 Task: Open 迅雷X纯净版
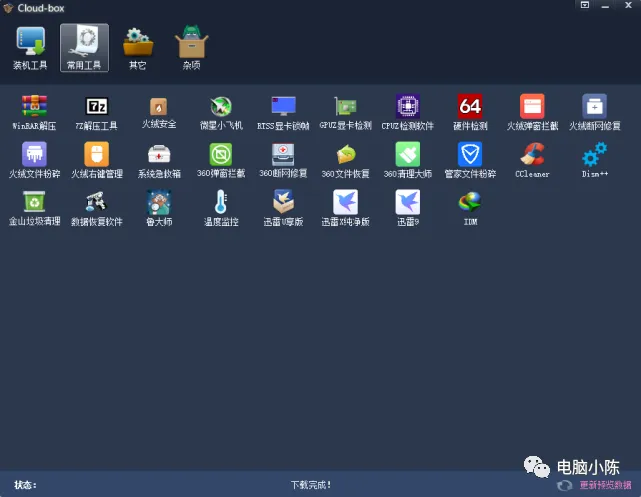pyautogui.click(x=345, y=208)
